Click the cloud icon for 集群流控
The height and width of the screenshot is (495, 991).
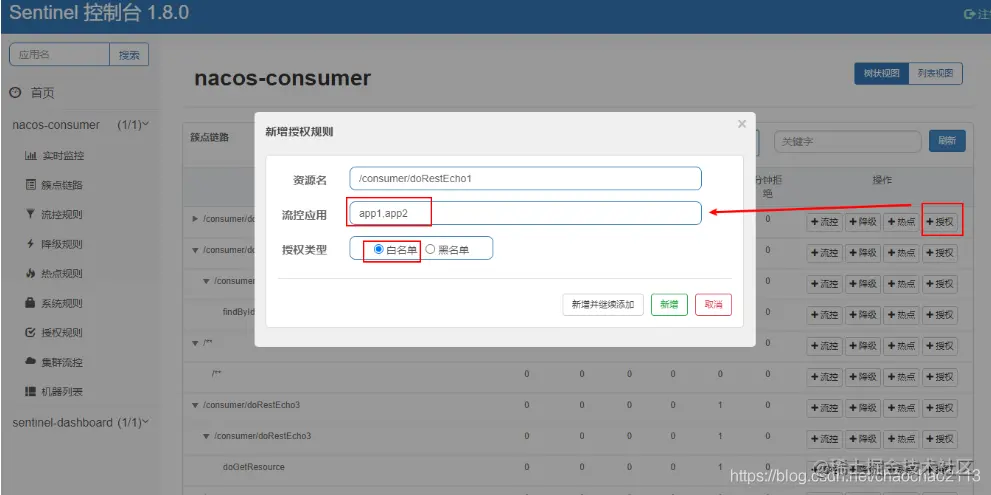[x=30, y=362]
